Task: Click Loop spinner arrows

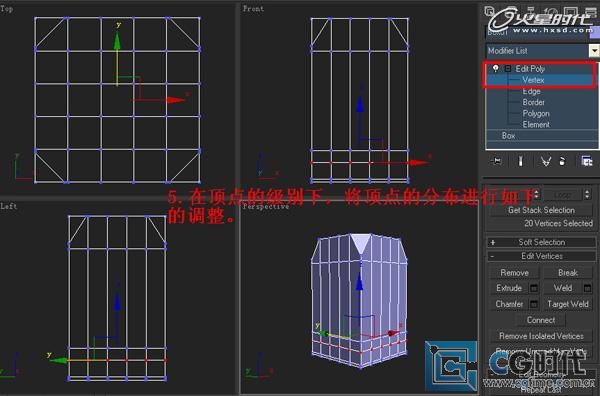Action: (x=587, y=194)
